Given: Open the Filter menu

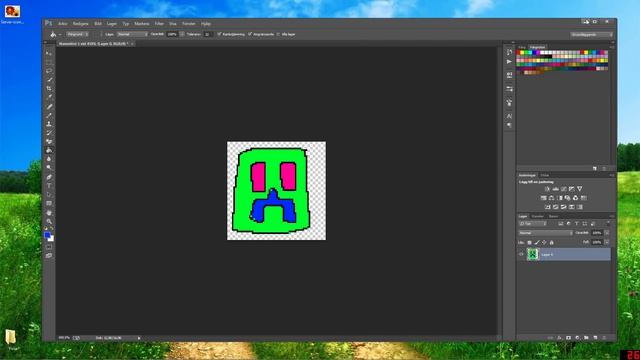Looking at the screenshot, I should pyautogui.click(x=159, y=24).
